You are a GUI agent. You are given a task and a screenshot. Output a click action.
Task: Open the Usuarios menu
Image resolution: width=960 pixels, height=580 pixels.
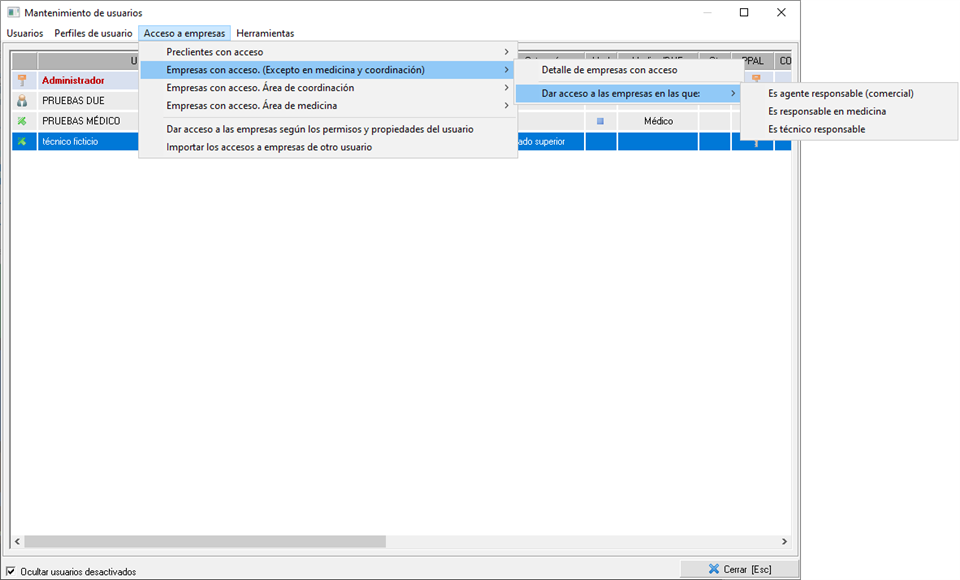point(25,33)
